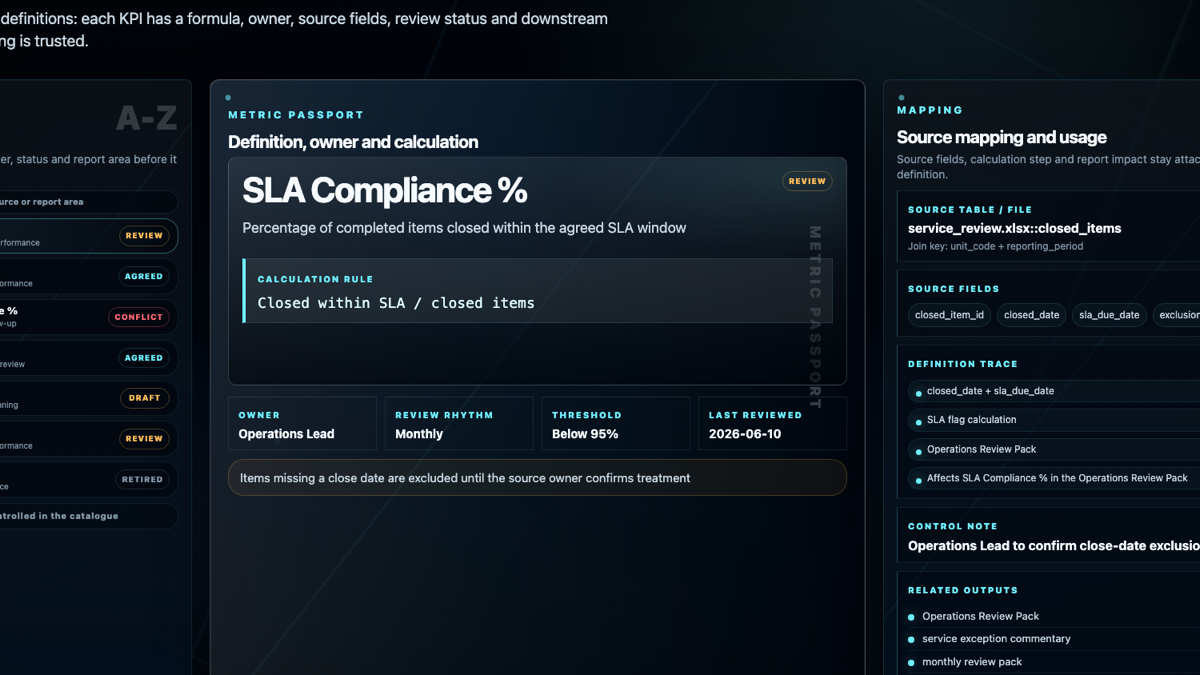This screenshot has height=675, width=1200.
Task: Click the Last Reviewed date tile
Action: (773, 424)
